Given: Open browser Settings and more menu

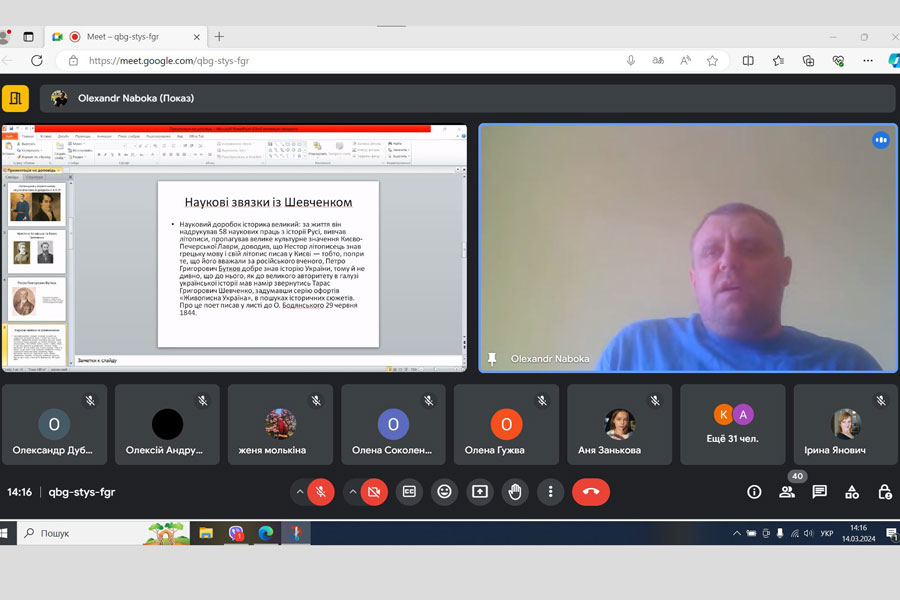Looking at the screenshot, I should [x=868, y=60].
